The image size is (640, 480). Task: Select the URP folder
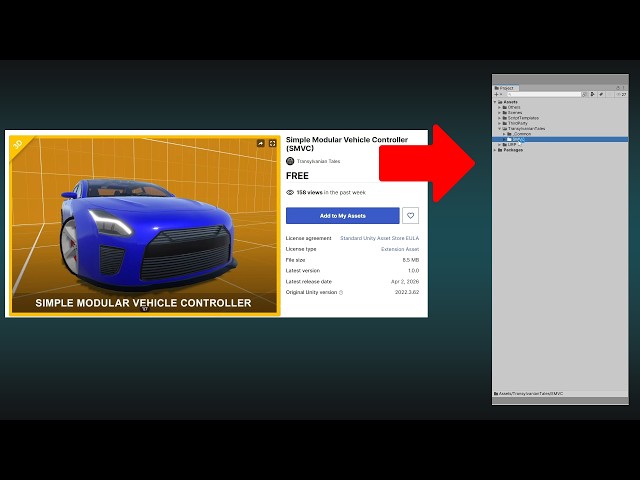pyautogui.click(x=509, y=144)
